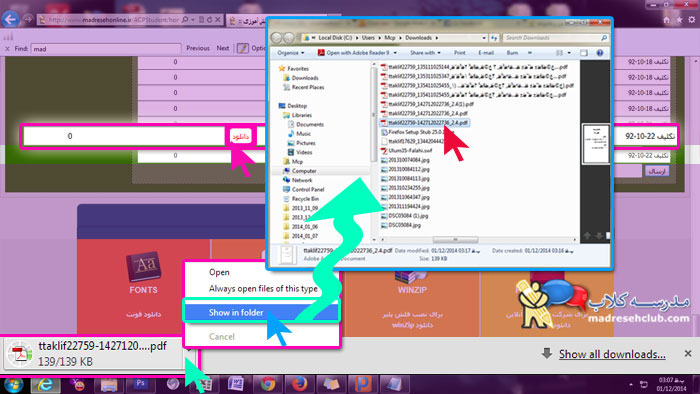Choose Show in folder menu entry
700x394 pixels.
[262, 312]
